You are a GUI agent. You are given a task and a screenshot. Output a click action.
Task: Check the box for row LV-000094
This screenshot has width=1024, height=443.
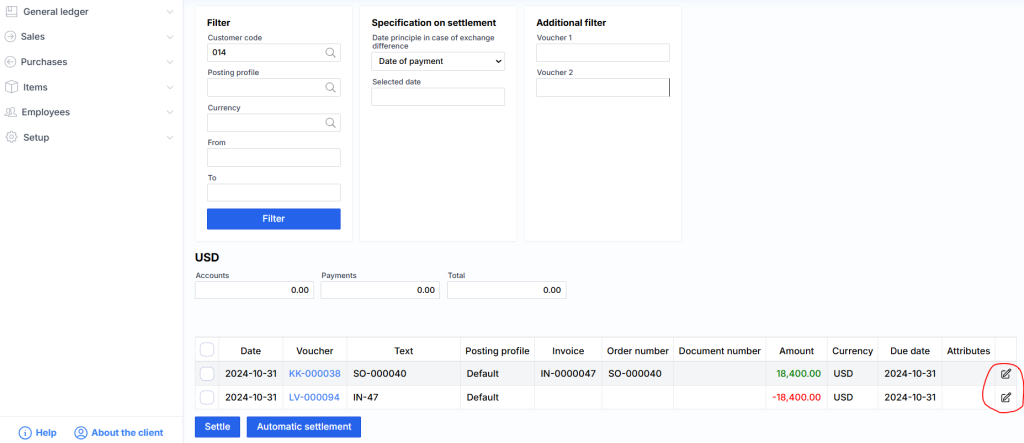[207, 397]
